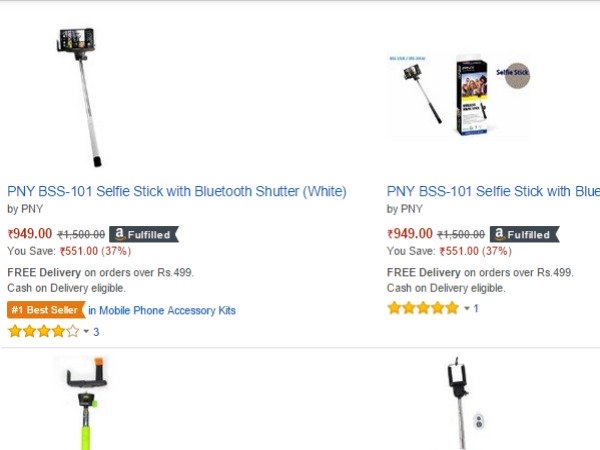
Task: Click the four-star rating of first product
Action: pyautogui.click(x=43, y=331)
